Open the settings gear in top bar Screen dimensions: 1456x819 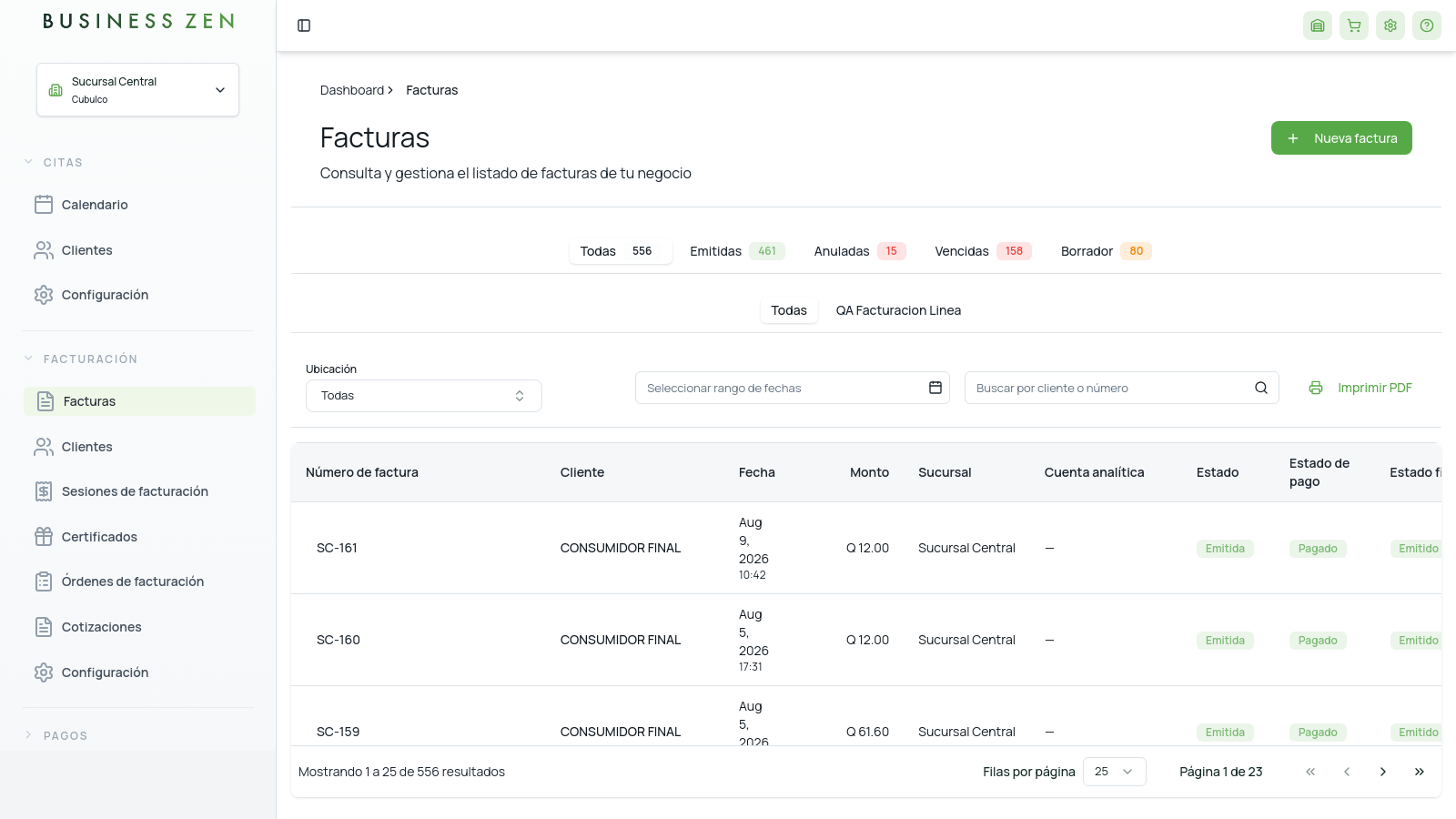tap(1390, 25)
